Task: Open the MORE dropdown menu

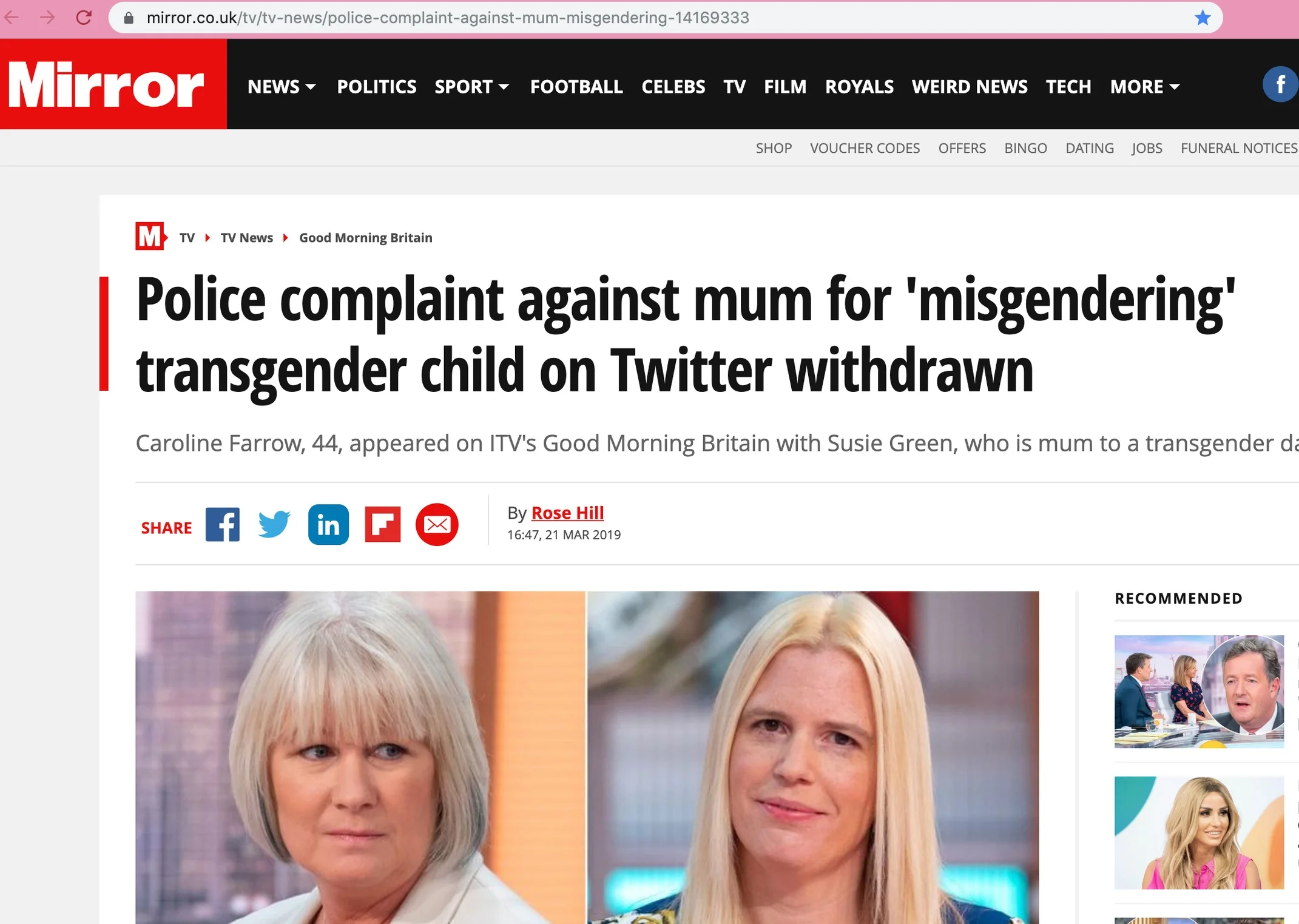Action: pos(1145,87)
